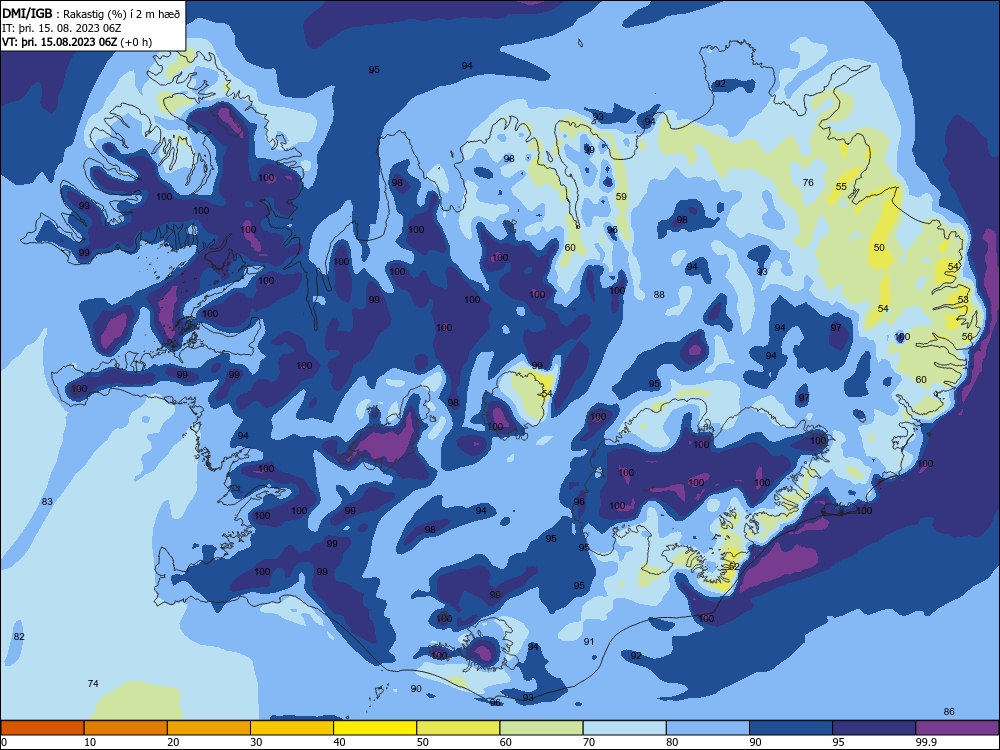The image size is (1000, 750).
Task: Click the orange 10–20 legend swatch
Action: pos(126,728)
